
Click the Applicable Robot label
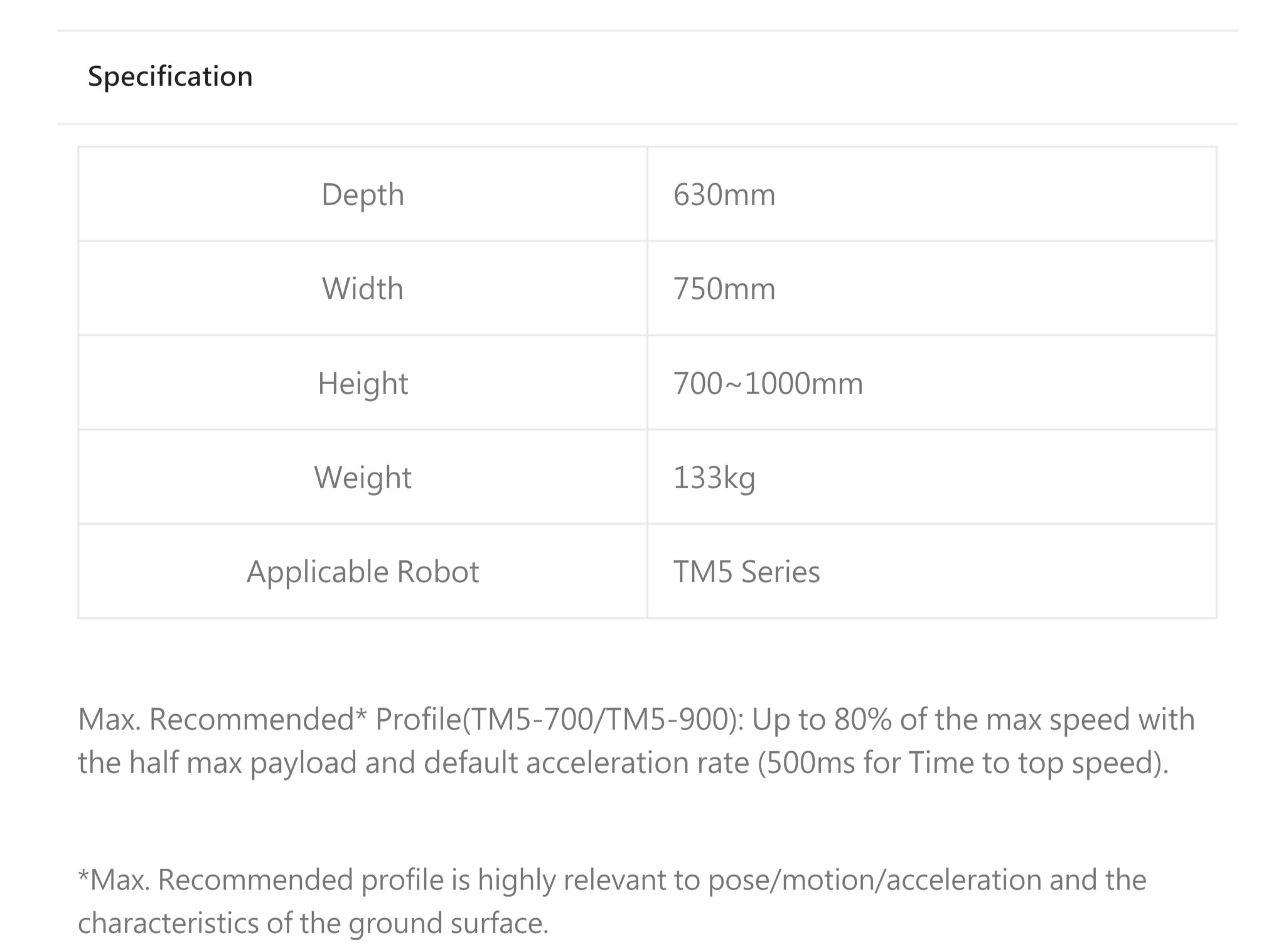363,572
